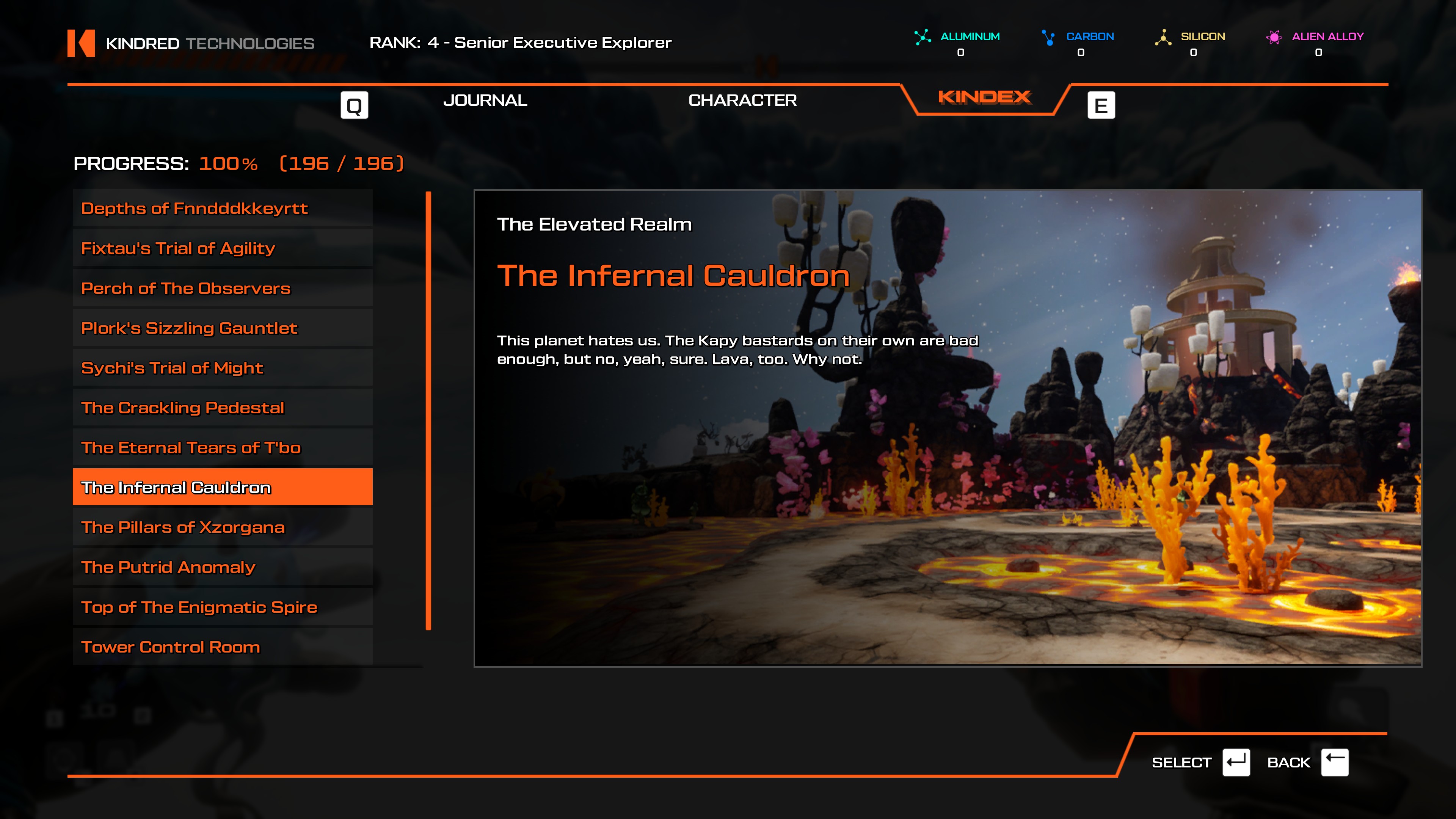
Task: Open the Character tab
Action: 742,100
